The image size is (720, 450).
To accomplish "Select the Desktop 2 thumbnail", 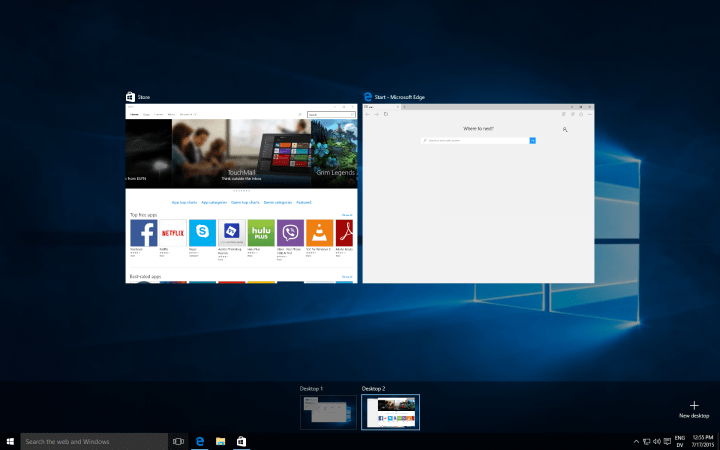I will (390, 412).
